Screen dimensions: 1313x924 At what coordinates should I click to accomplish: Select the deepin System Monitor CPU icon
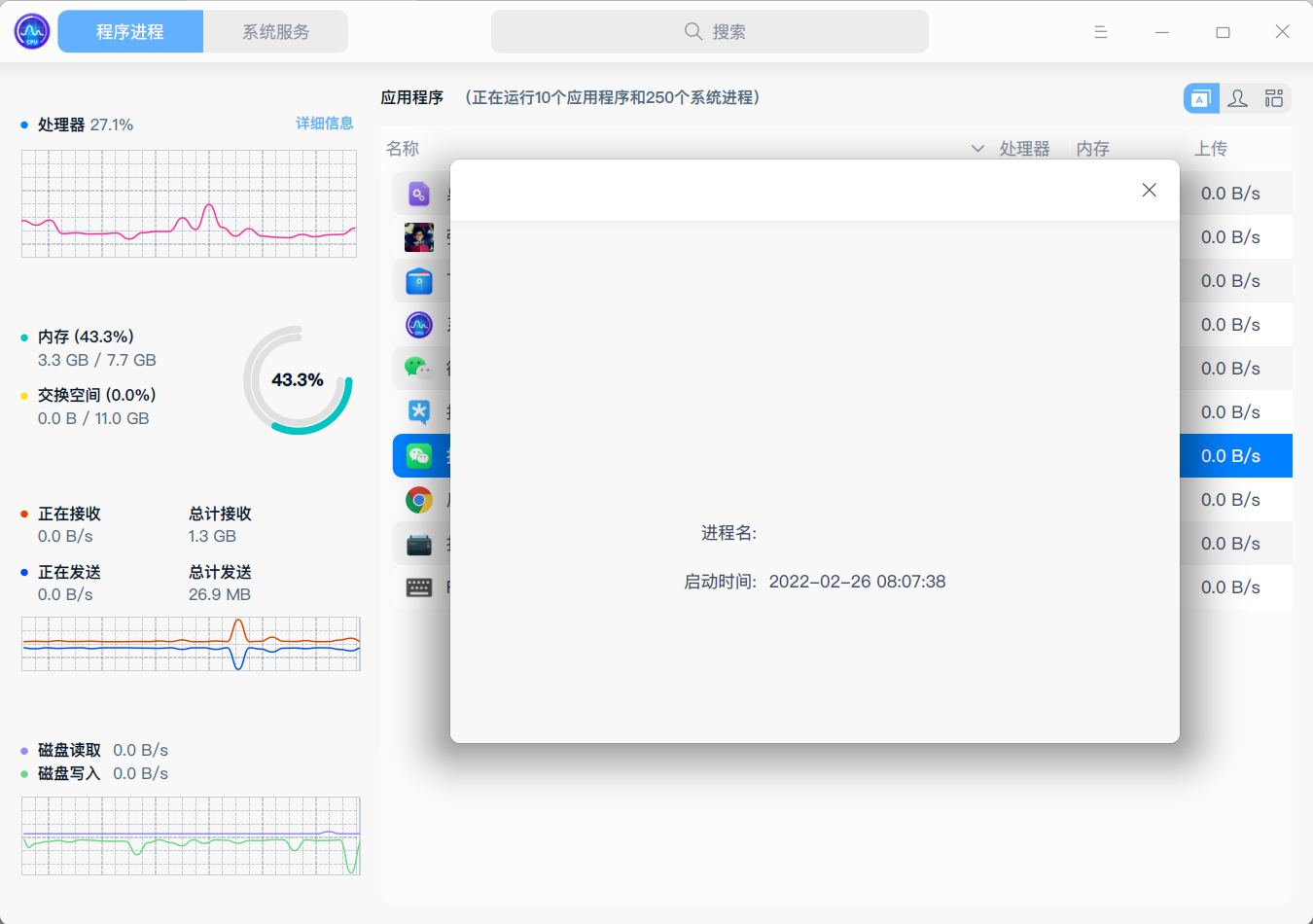[419, 324]
